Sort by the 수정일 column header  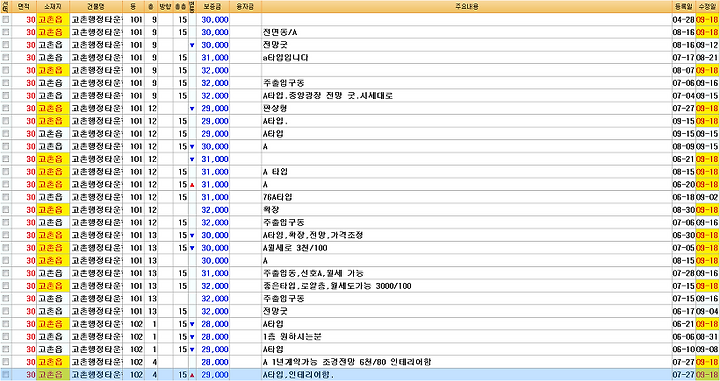tap(707, 6)
